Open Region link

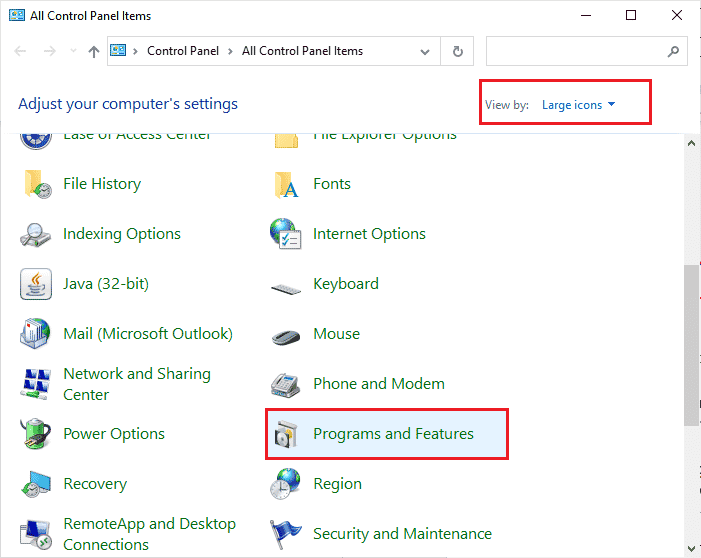tap(338, 484)
